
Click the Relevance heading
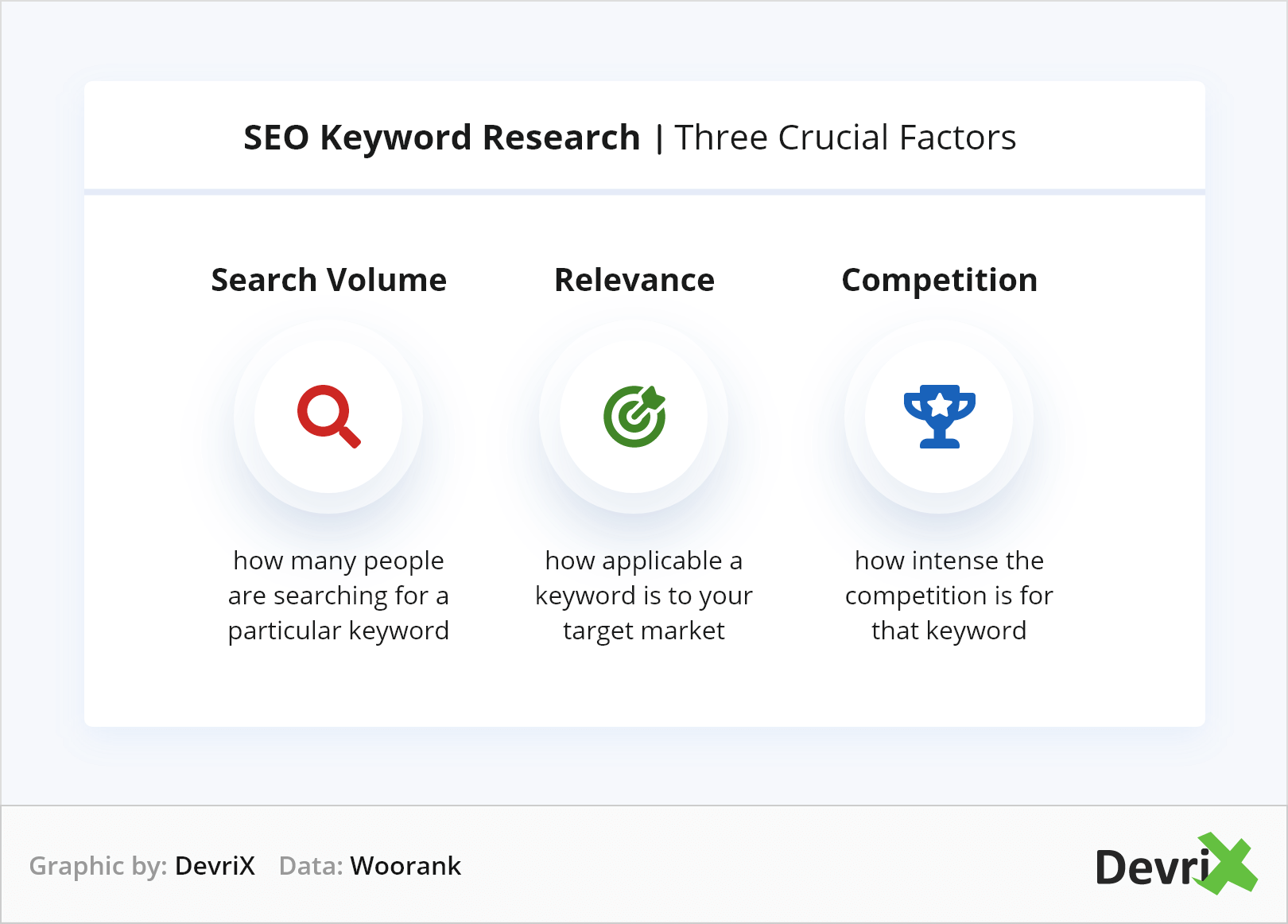click(x=634, y=280)
